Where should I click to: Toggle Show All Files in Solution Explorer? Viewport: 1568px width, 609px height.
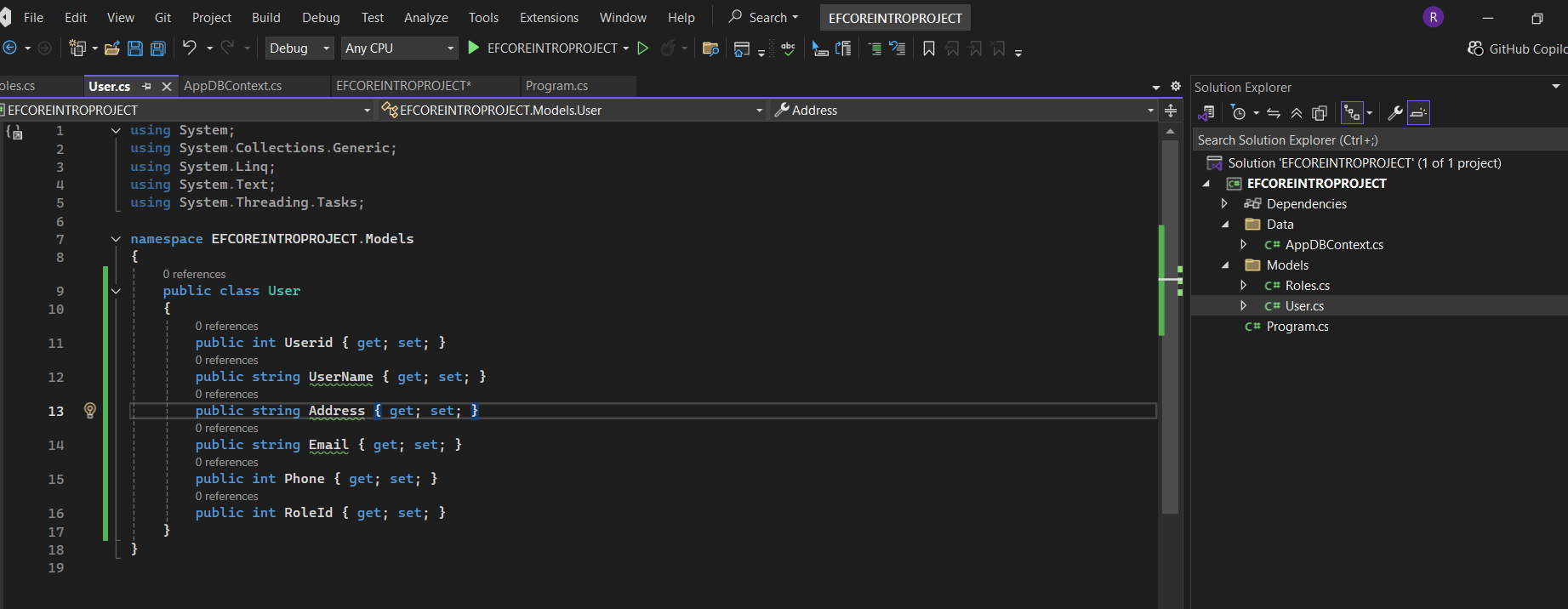coord(1320,113)
